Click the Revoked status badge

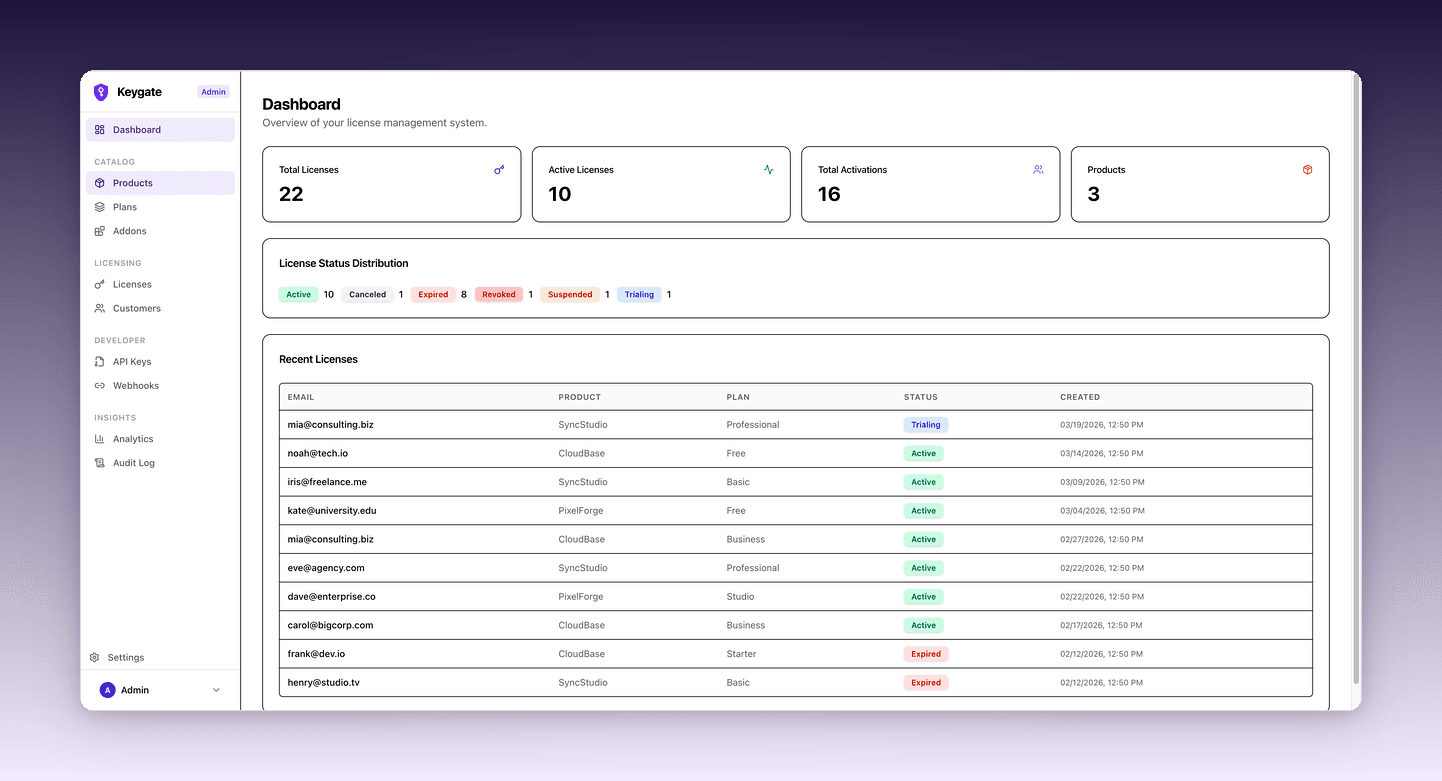498,294
